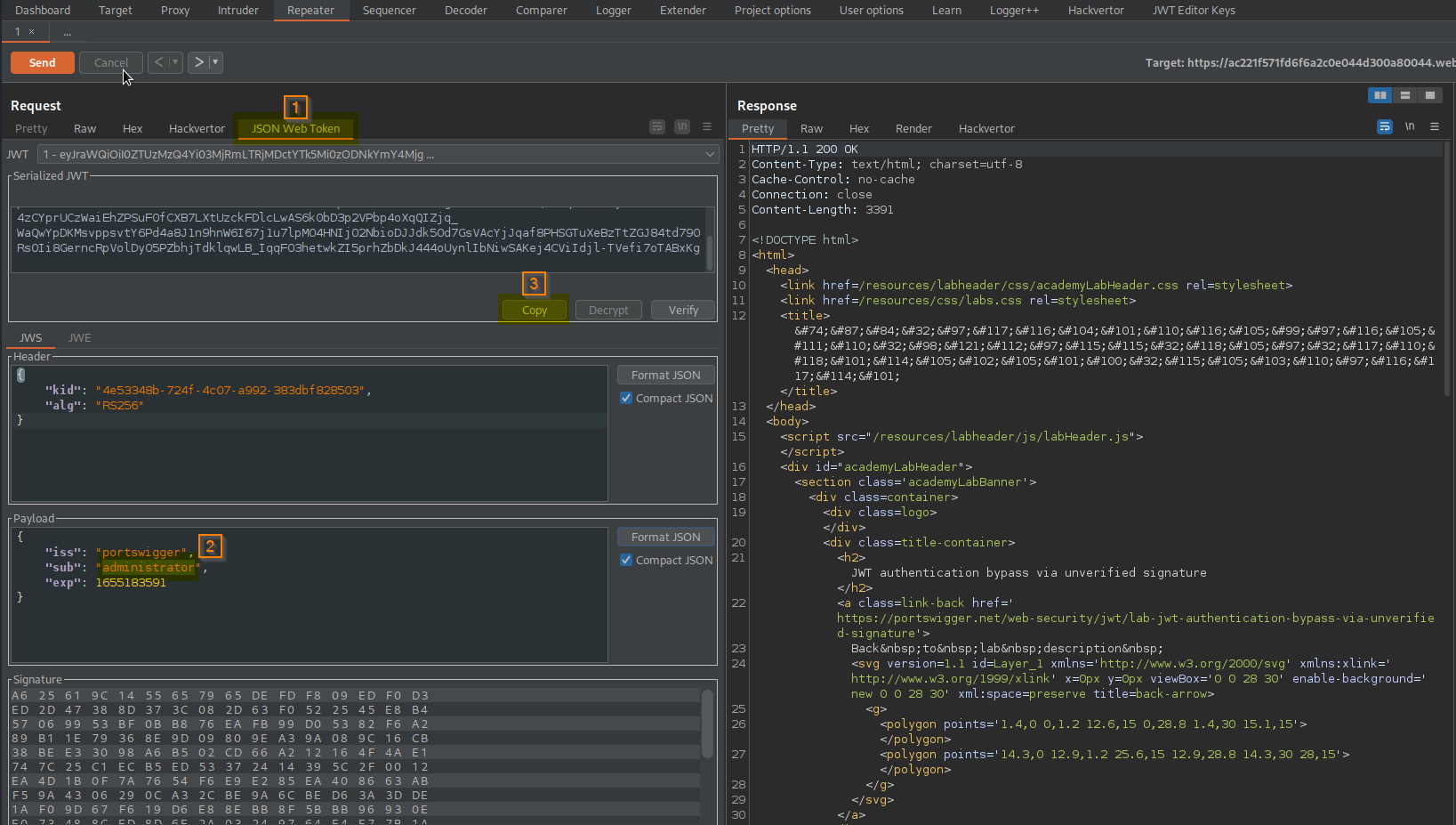Screen dimensions: 1456x825
Task: Open the Comparer tab
Action: coord(542,11)
